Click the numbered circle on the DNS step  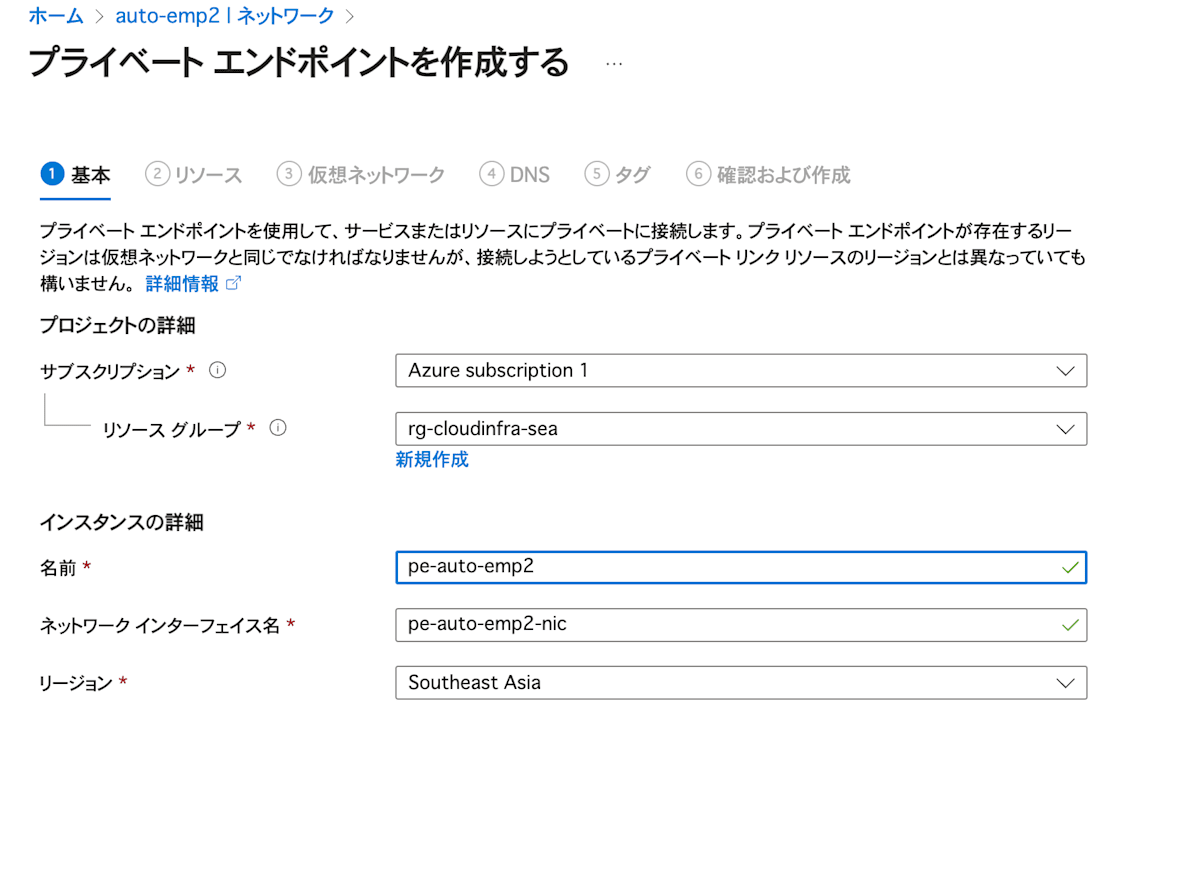[491, 173]
